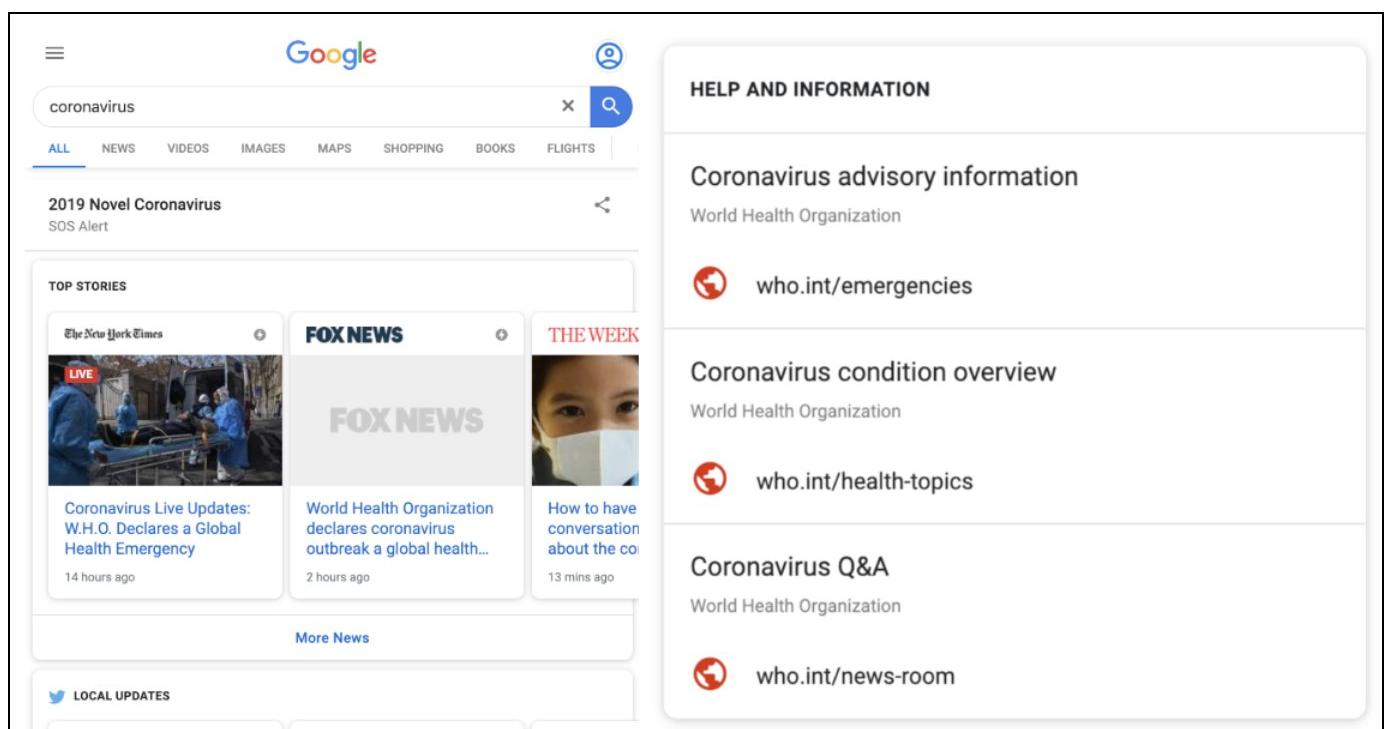1394x729 pixels.
Task: Click 'World Health Organization' under condition overview
Action: click(x=795, y=410)
